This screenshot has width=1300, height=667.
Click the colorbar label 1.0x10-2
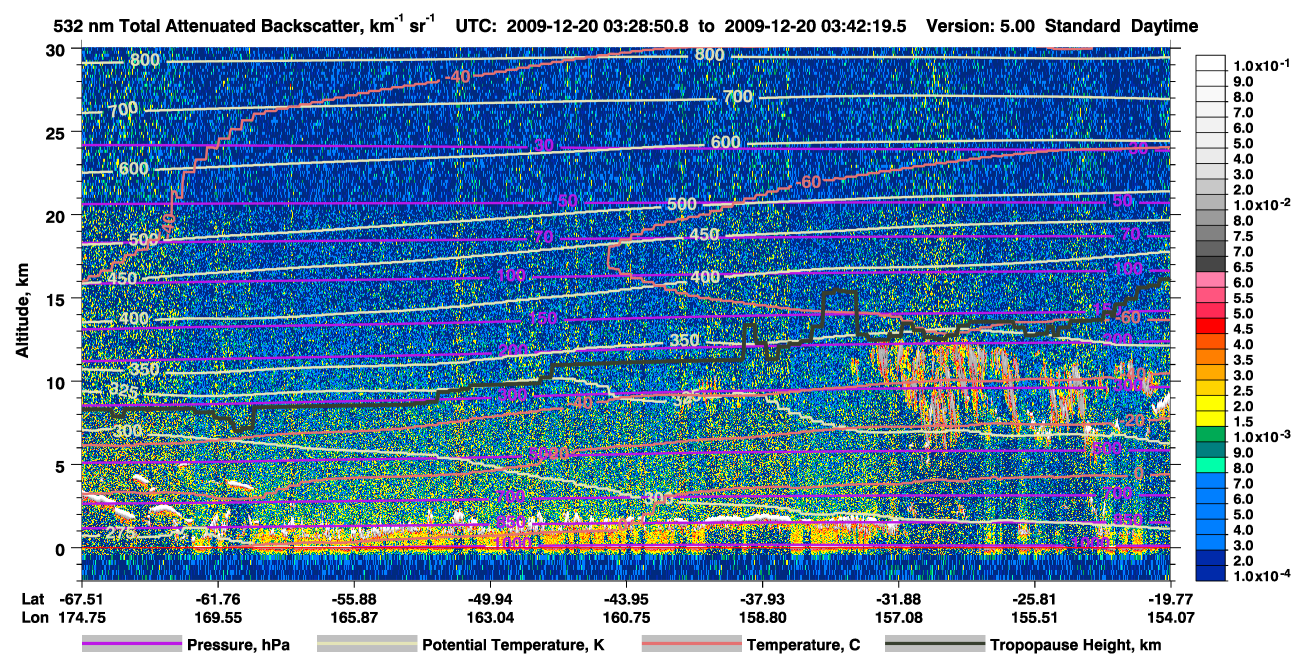pos(1262,204)
